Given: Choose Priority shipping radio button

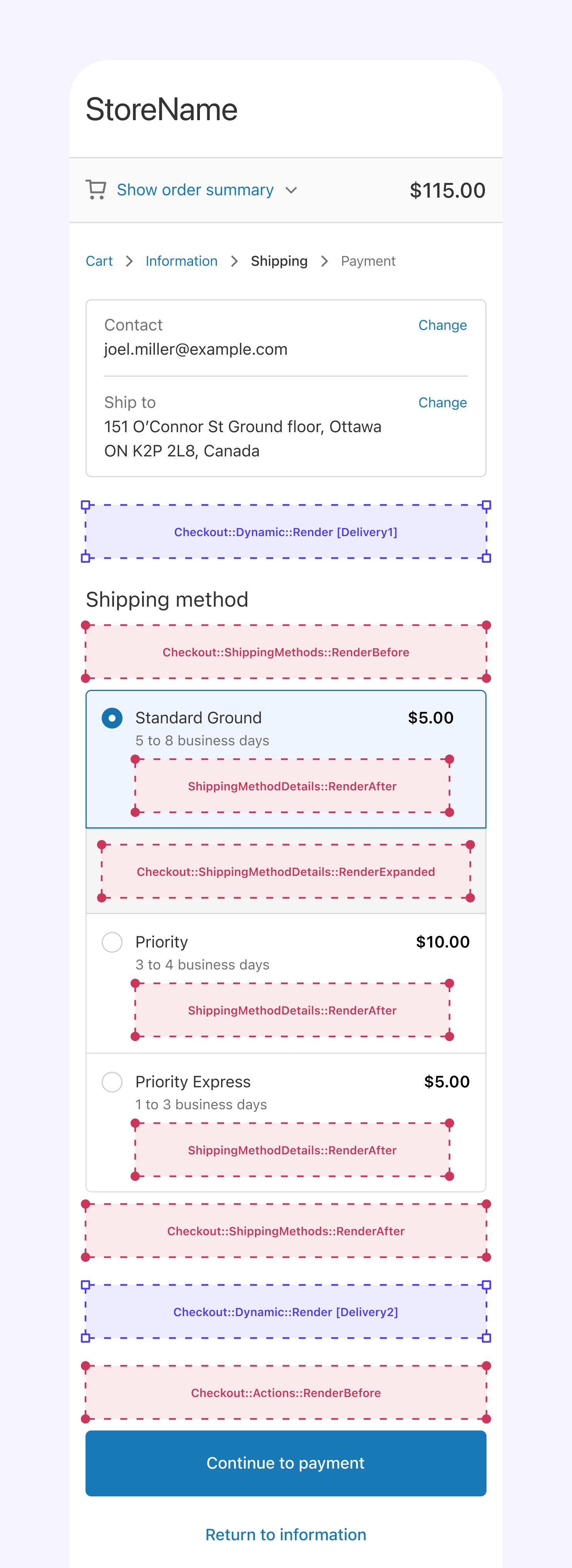Looking at the screenshot, I should (x=112, y=942).
